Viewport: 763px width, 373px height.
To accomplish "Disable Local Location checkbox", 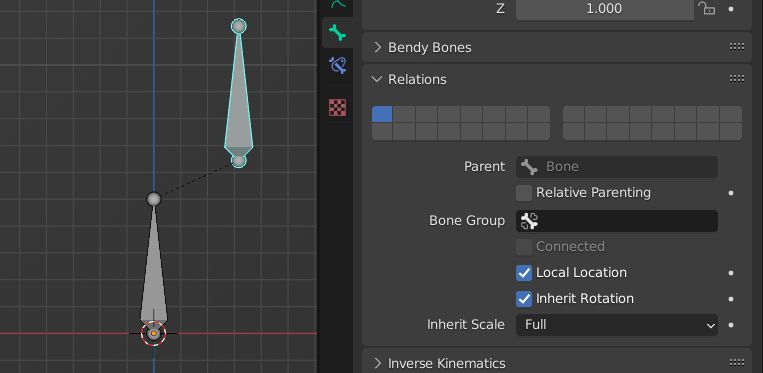I will 524,273.
